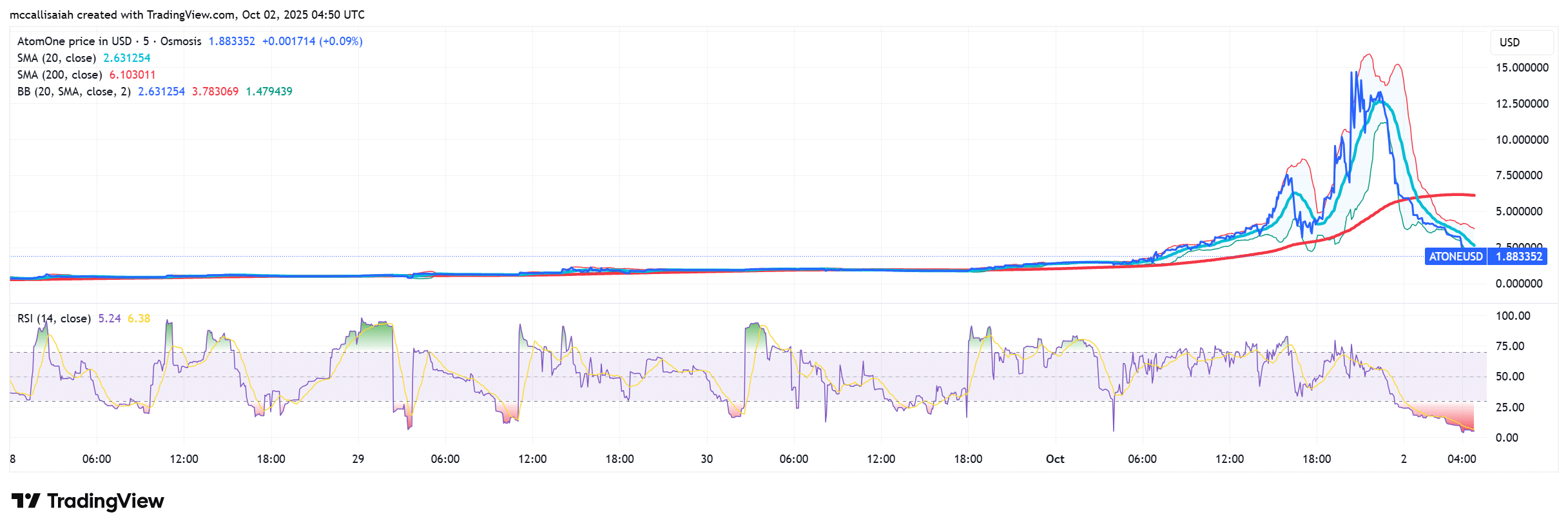
Task: Click the purple RSI value 5.24
Action: point(109,319)
